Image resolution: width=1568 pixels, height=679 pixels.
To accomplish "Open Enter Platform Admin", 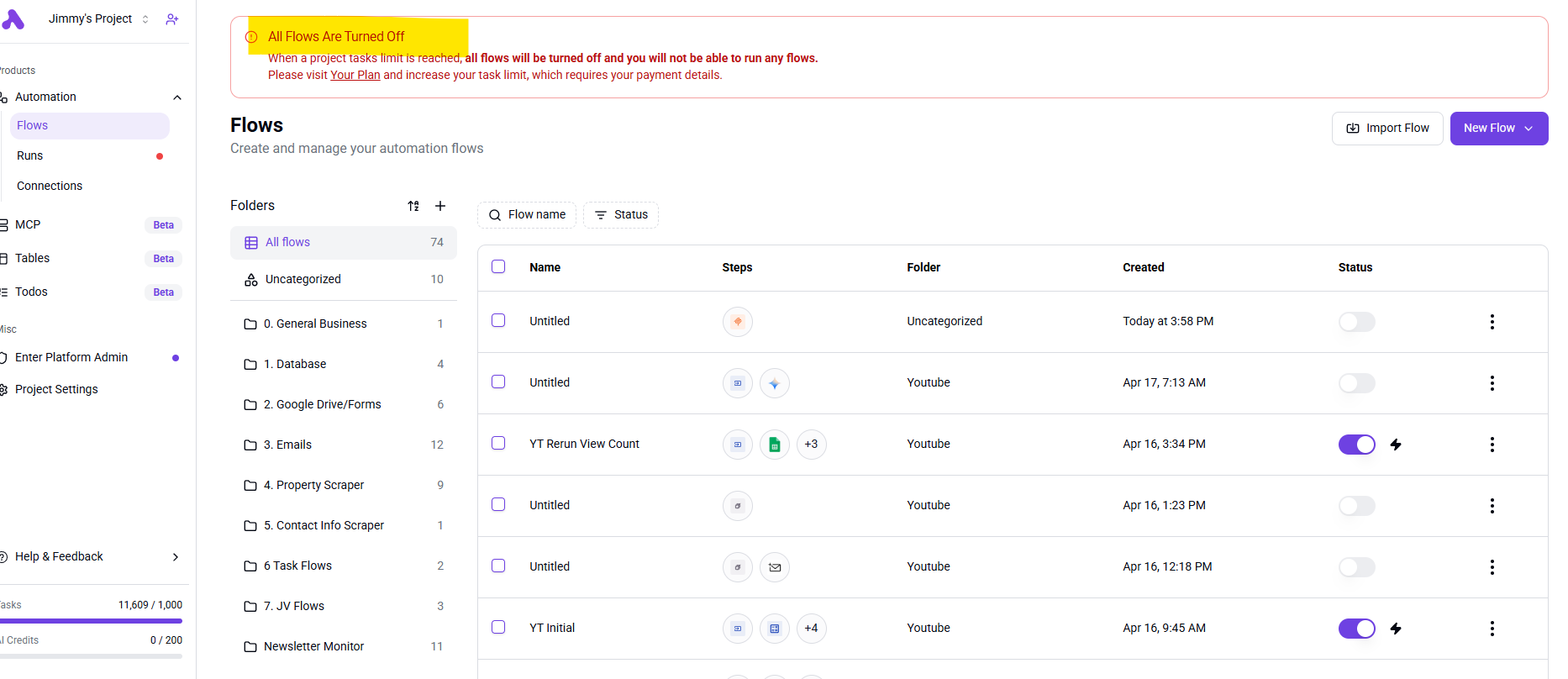I will [x=91, y=358].
